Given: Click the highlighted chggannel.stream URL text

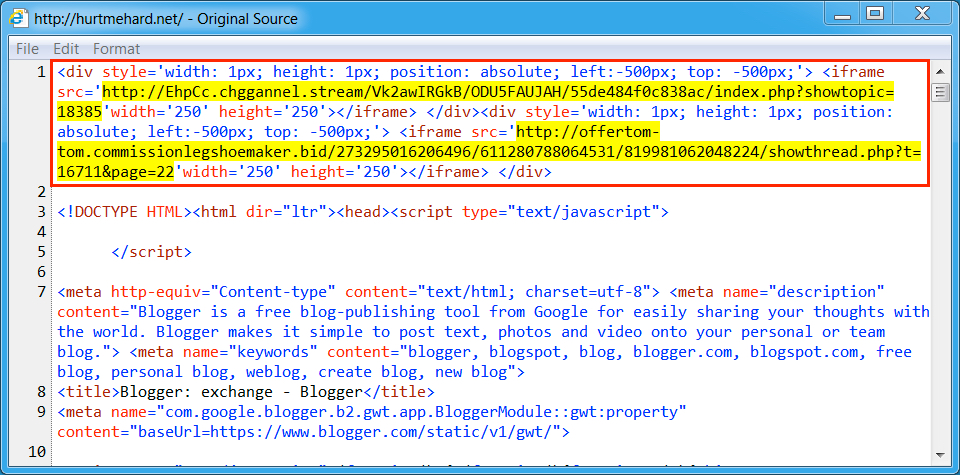Looking at the screenshot, I should 498,92.
